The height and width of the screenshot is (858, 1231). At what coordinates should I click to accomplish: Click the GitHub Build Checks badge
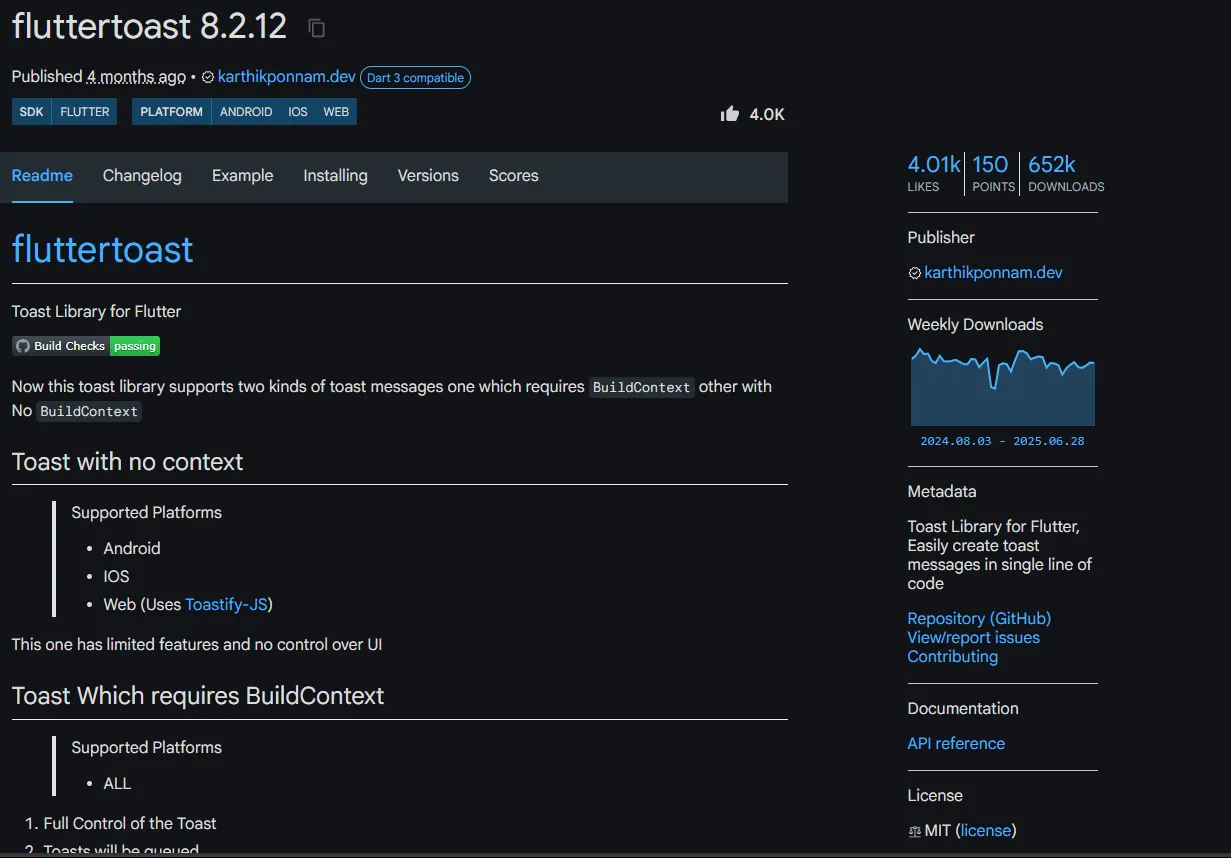coord(86,346)
